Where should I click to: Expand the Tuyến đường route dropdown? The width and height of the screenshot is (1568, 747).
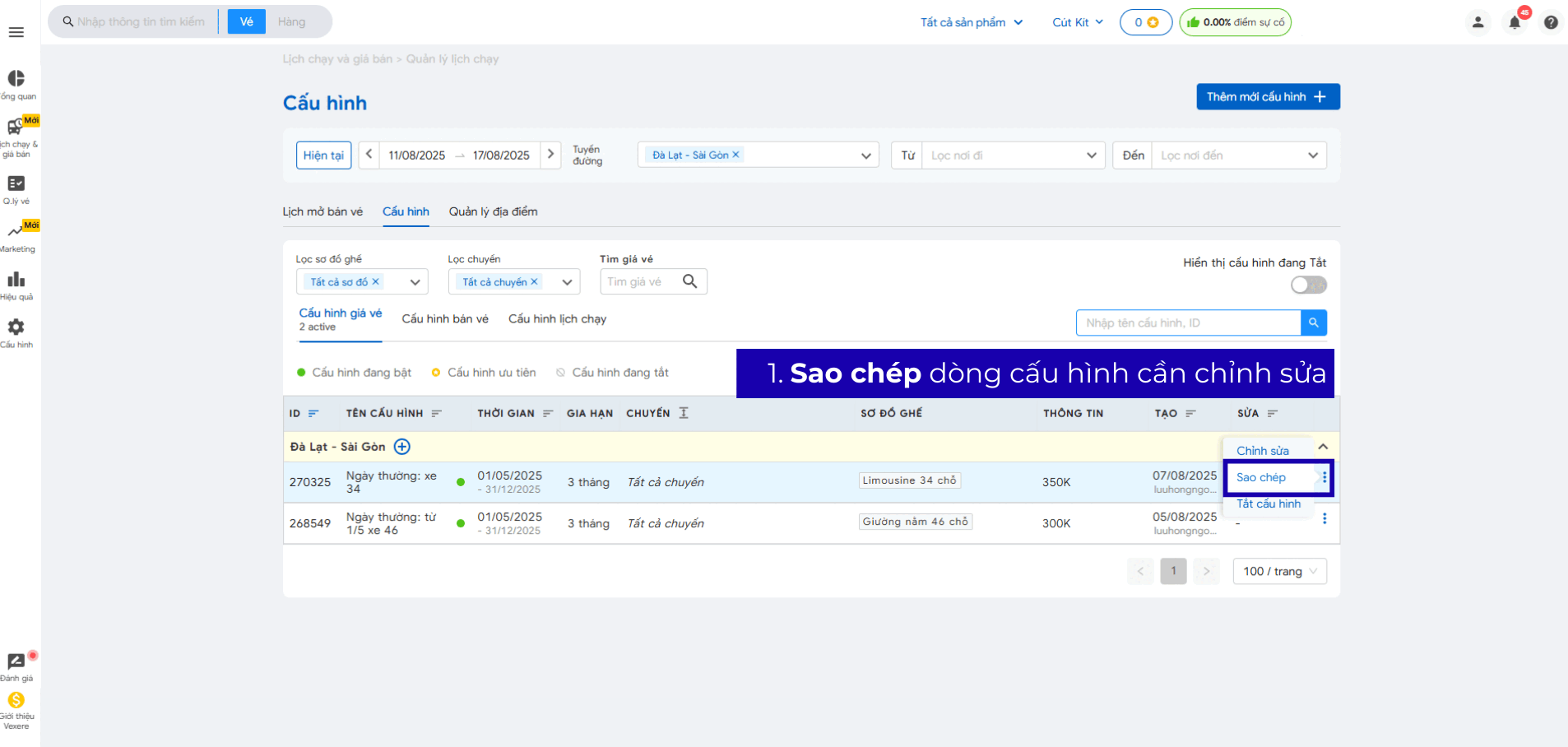[865, 155]
